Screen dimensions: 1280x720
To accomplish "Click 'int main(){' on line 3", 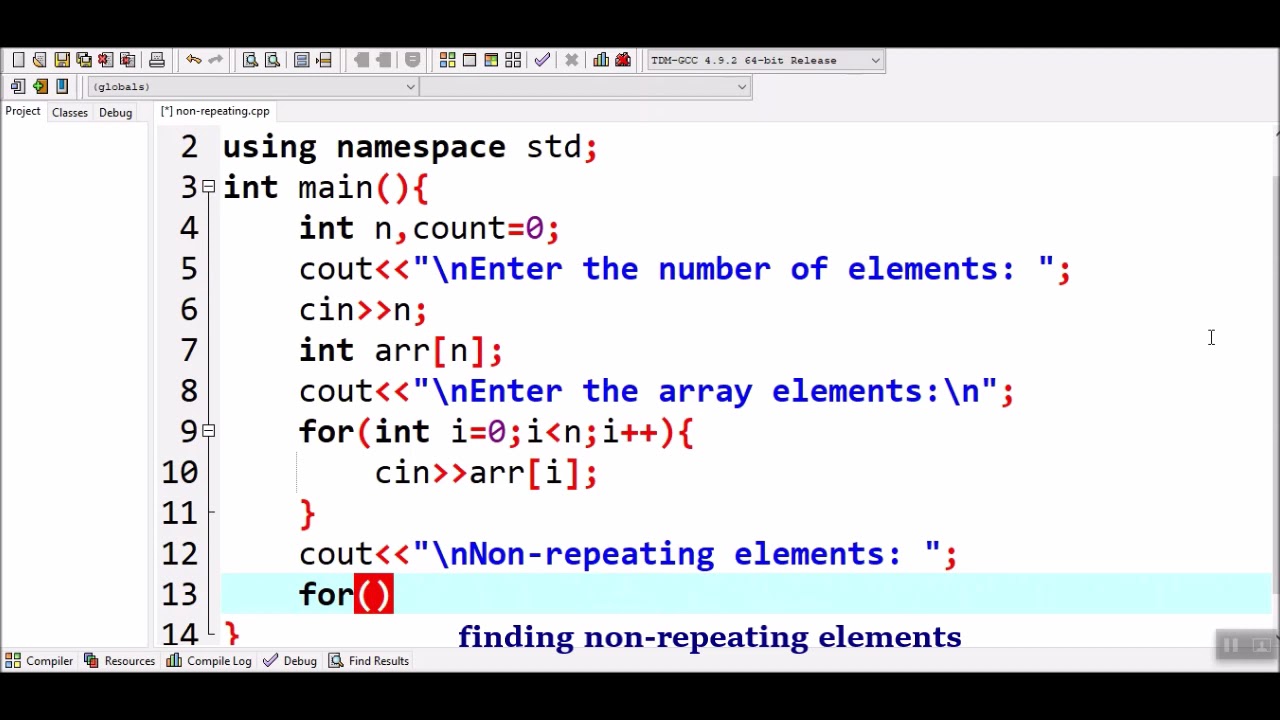I will [325, 188].
